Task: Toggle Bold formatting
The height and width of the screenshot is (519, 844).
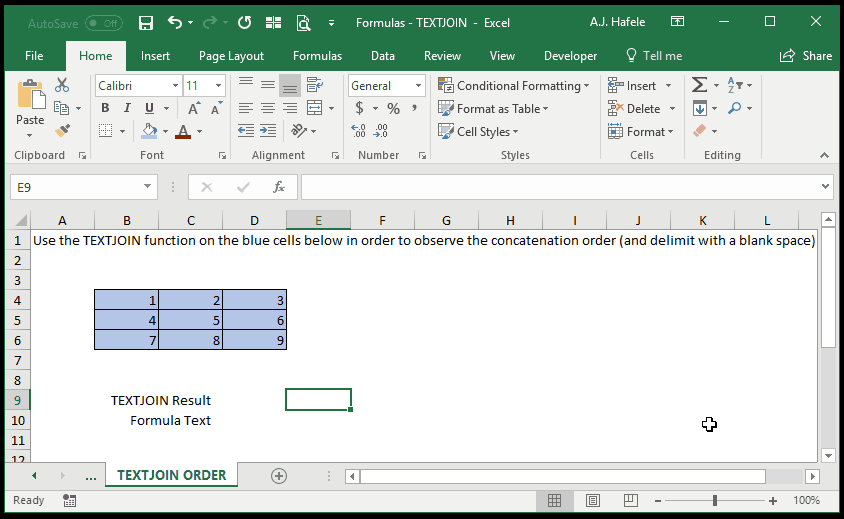Action: coord(106,108)
